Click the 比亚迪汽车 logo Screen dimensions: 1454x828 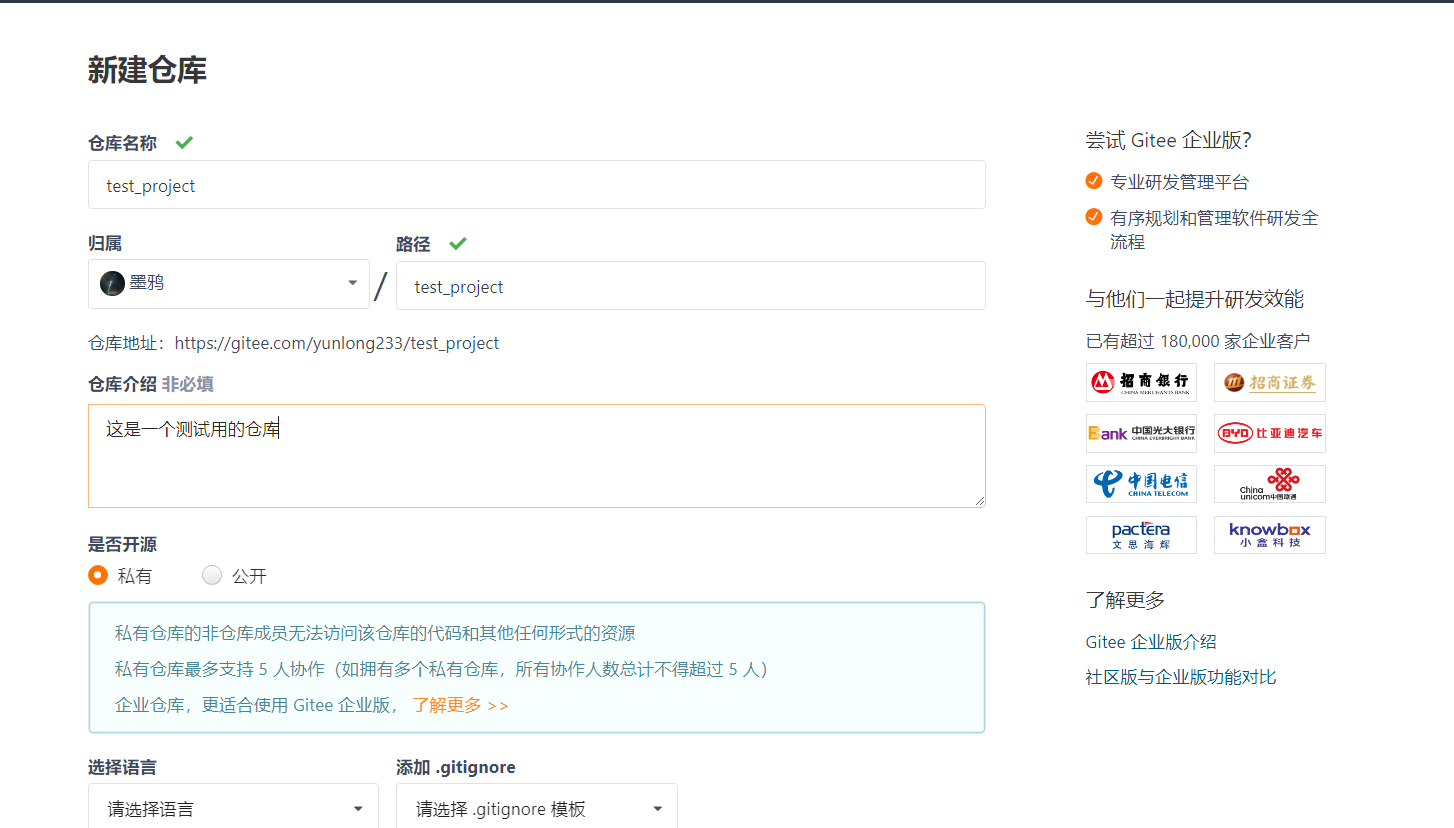pyautogui.click(x=1269, y=433)
